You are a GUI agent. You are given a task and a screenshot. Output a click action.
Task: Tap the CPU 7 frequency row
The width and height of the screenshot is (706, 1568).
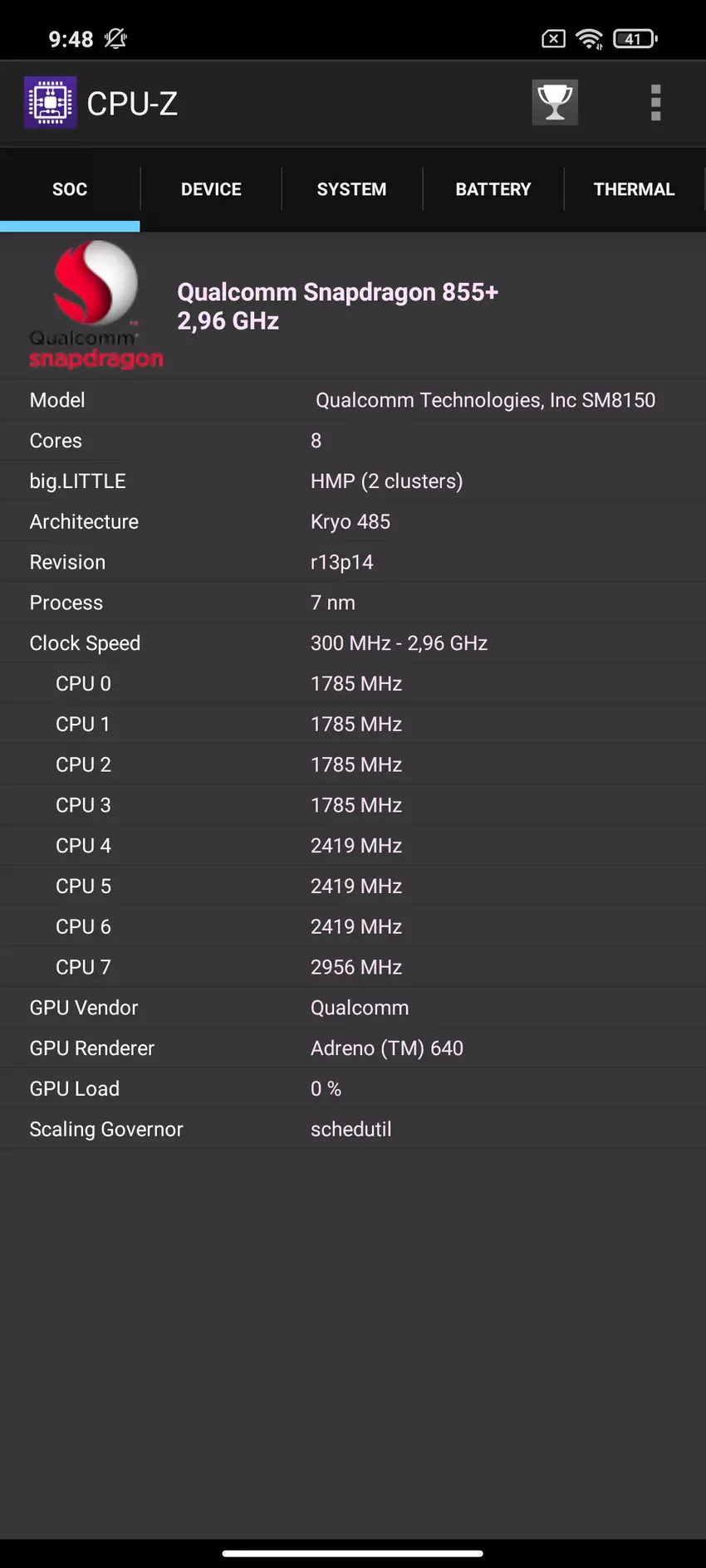353,967
